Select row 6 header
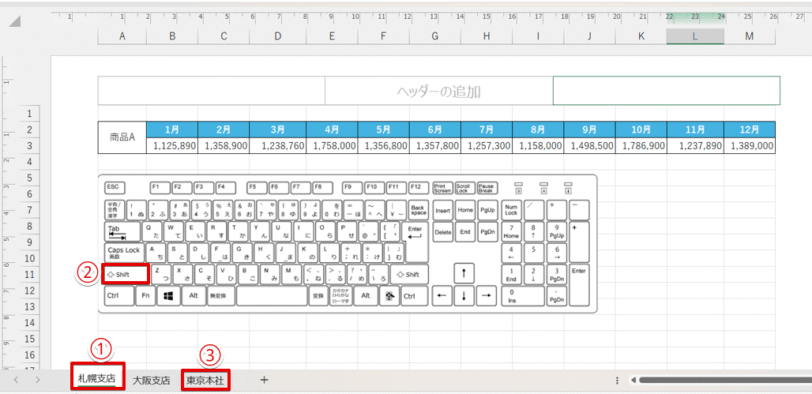 pyautogui.click(x=30, y=194)
